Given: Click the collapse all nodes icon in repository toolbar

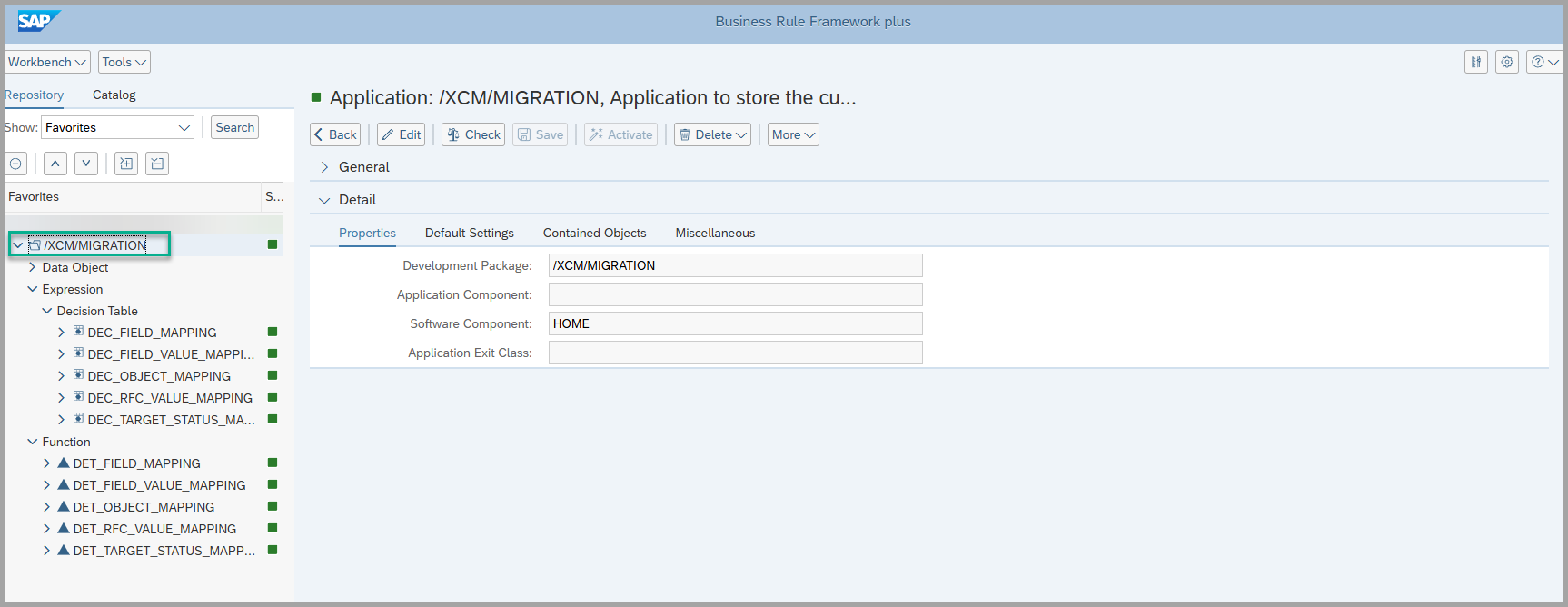Looking at the screenshot, I should pos(157,164).
